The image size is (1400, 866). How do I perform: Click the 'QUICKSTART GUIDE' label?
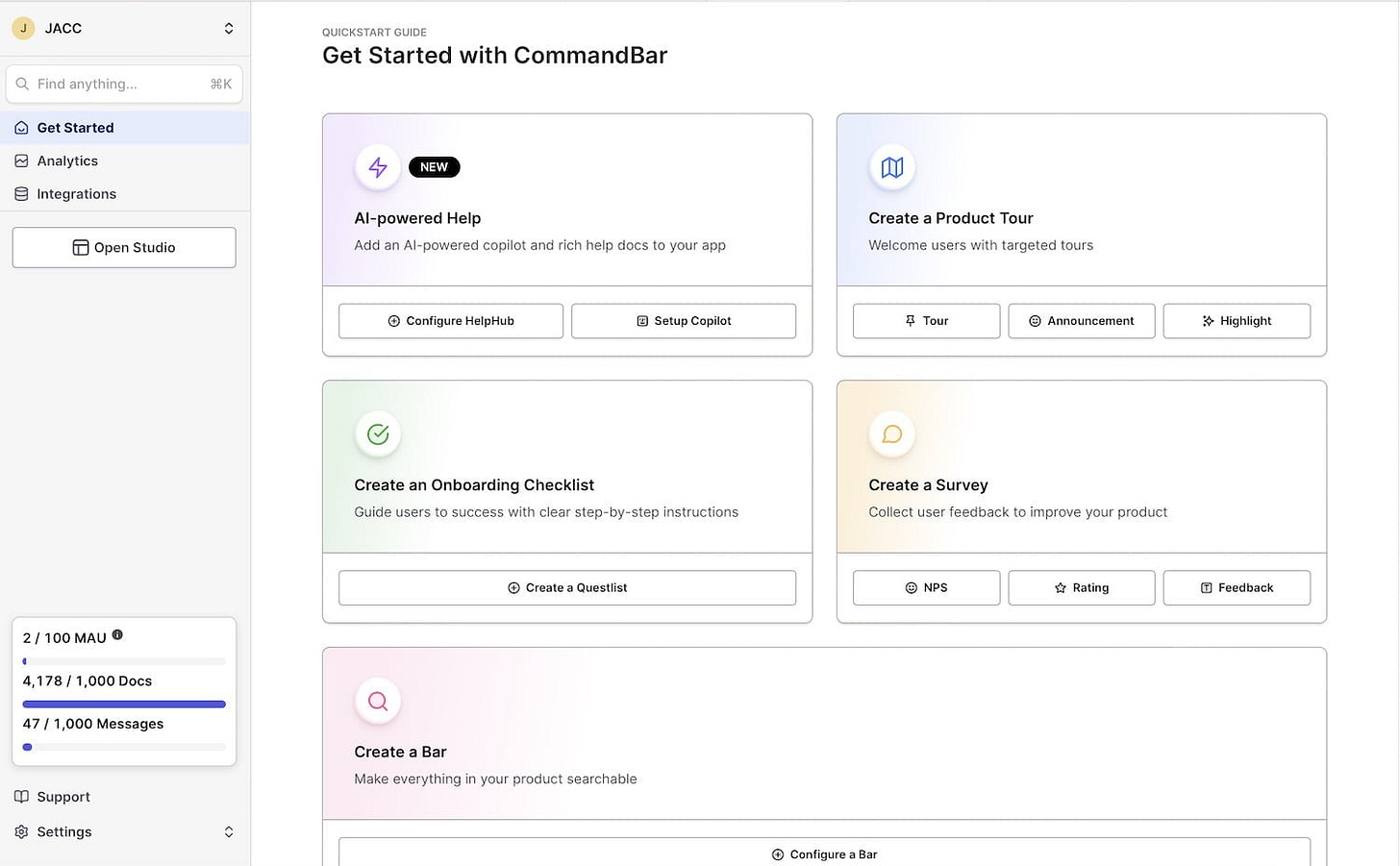[x=374, y=32]
